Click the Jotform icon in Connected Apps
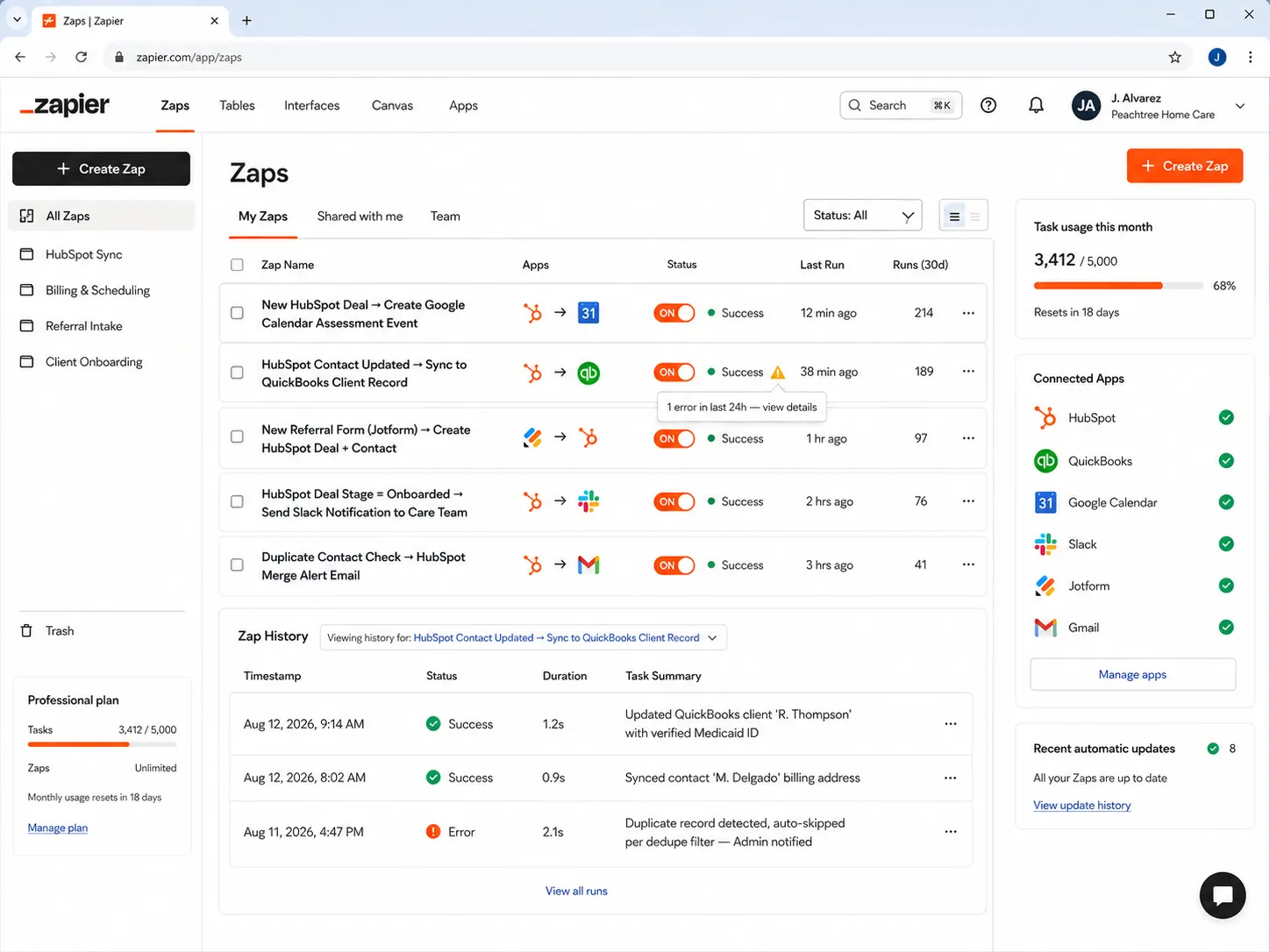The image size is (1270, 952). (x=1045, y=586)
